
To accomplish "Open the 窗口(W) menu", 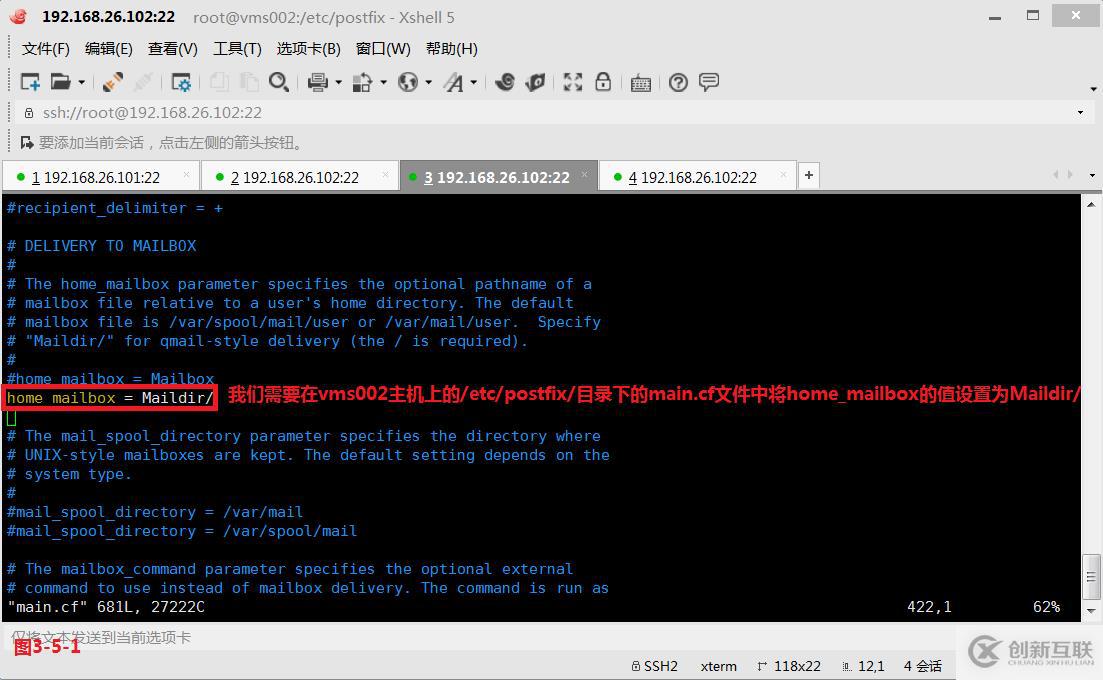I will click(383, 49).
